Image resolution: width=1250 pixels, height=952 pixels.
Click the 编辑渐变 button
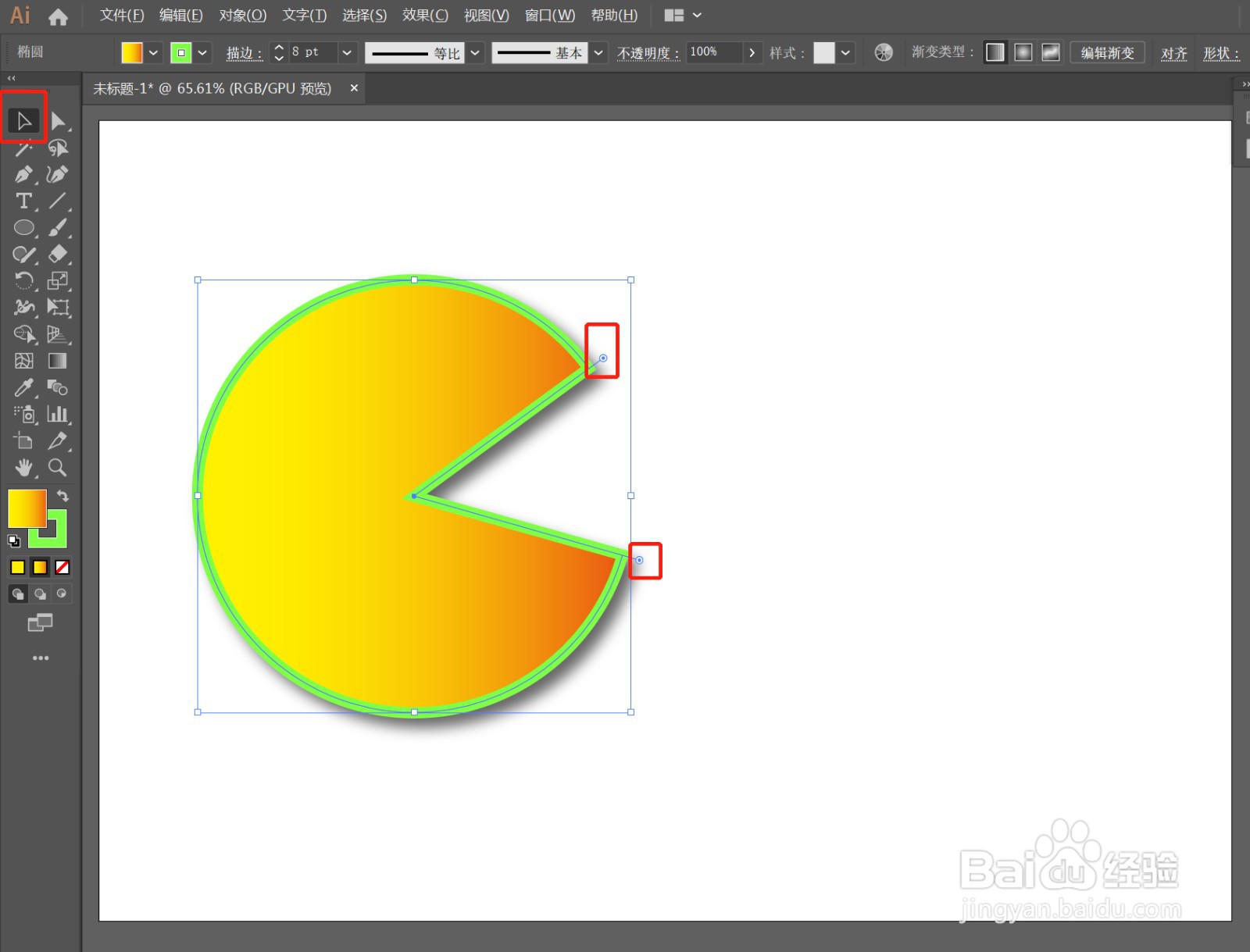click(1107, 52)
